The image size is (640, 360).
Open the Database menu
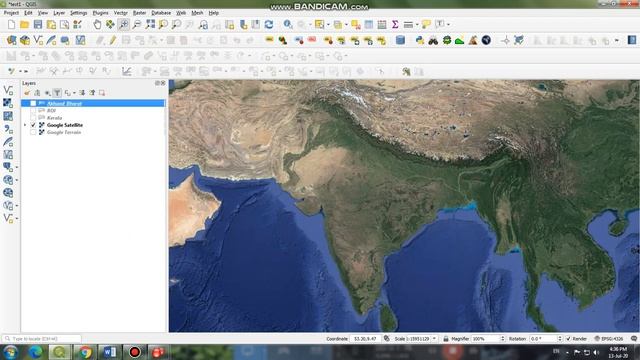click(x=161, y=13)
